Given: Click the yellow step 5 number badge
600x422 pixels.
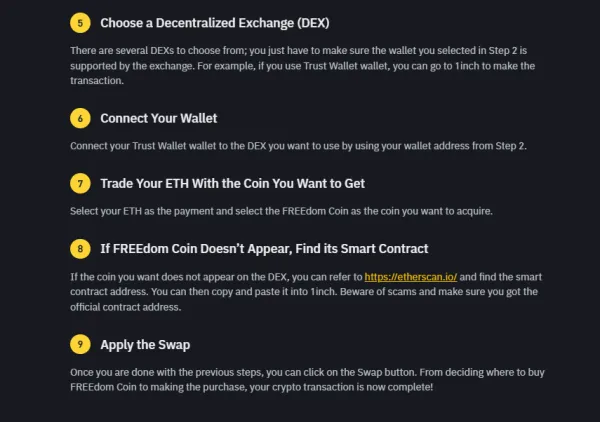Looking at the screenshot, I should pyautogui.click(x=81, y=23).
